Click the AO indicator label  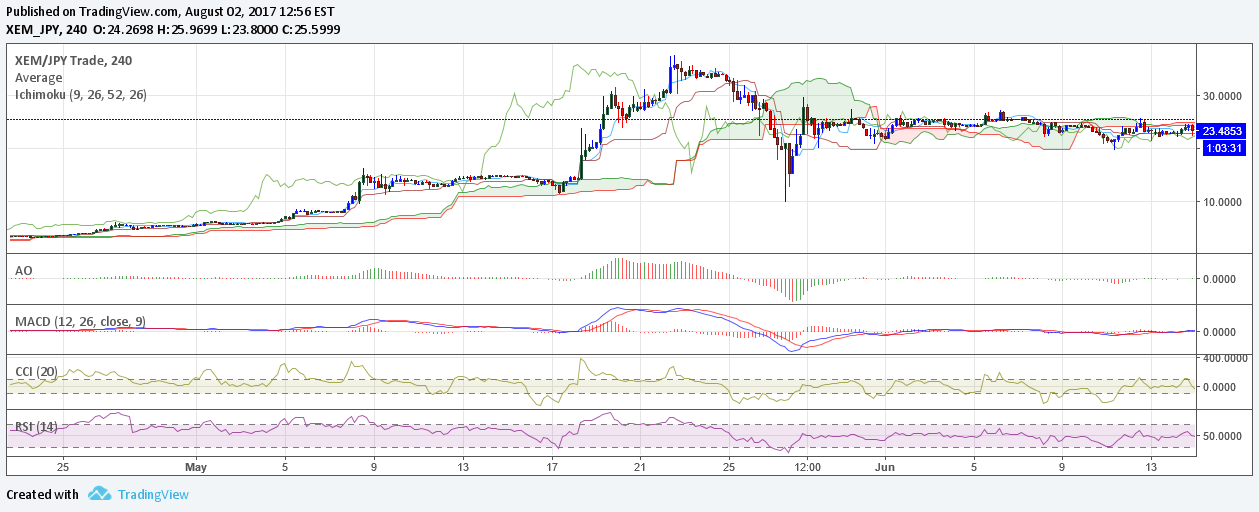point(23,270)
